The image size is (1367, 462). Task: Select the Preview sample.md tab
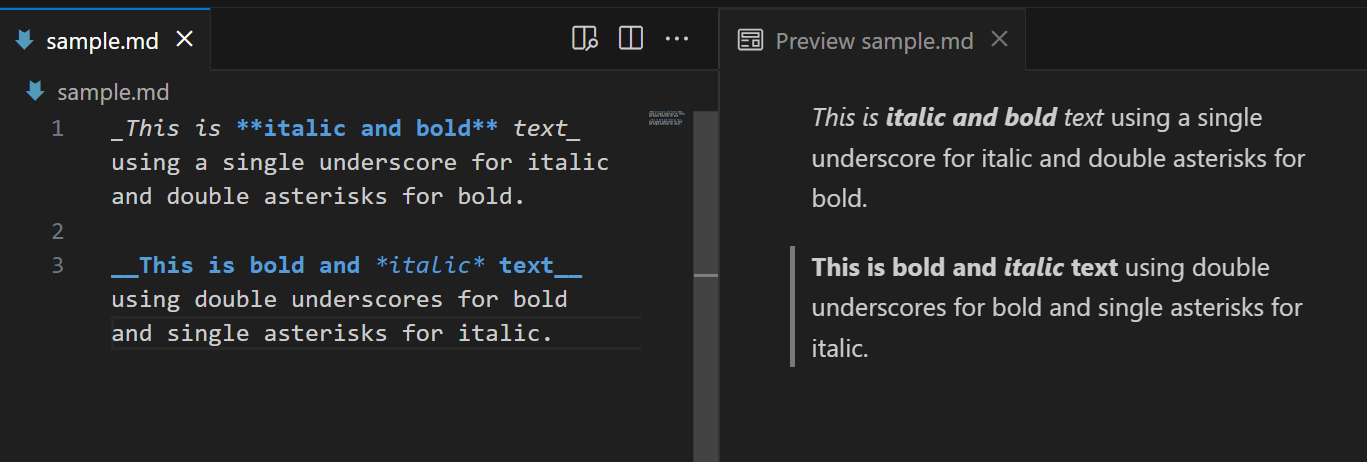pyautogui.click(x=874, y=41)
